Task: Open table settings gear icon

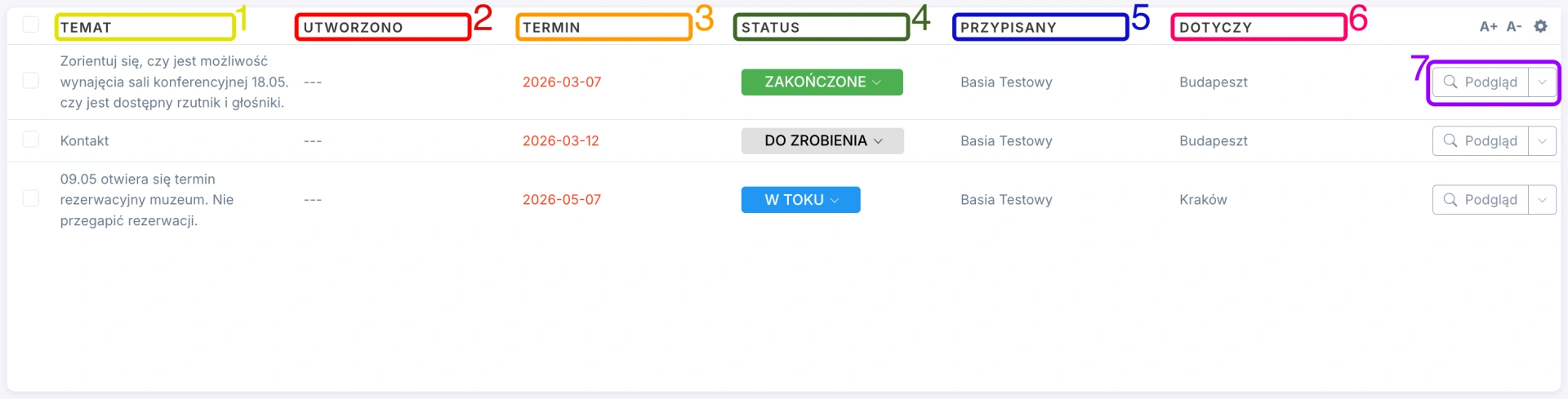Action: click(x=1540, y=26)
